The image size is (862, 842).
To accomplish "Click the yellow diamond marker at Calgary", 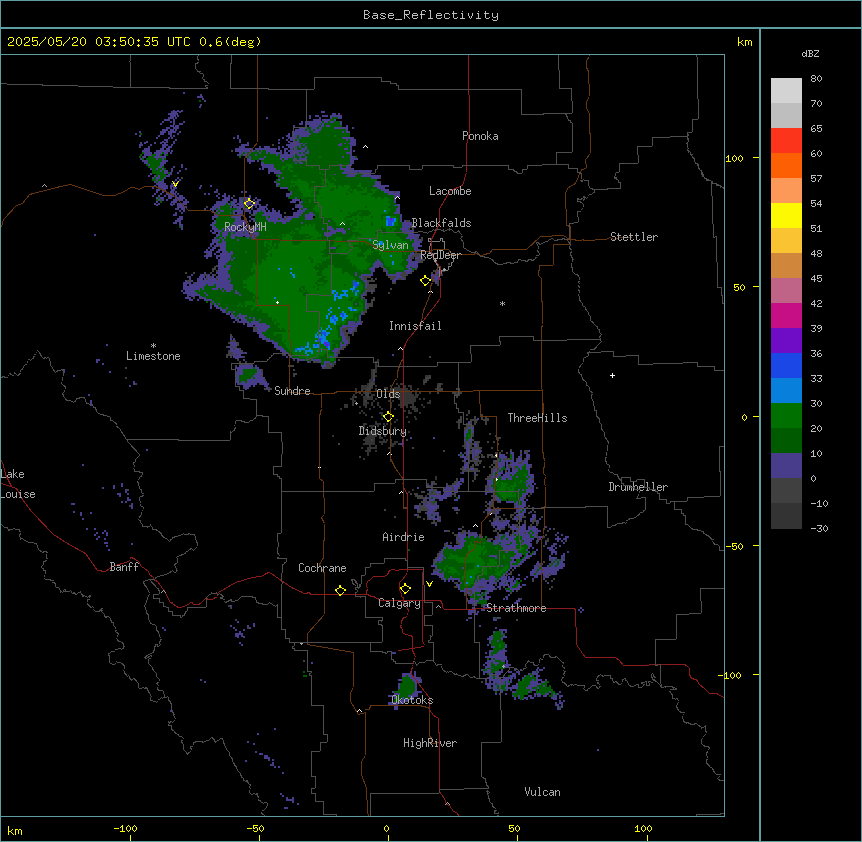I will tap(405, 589).
